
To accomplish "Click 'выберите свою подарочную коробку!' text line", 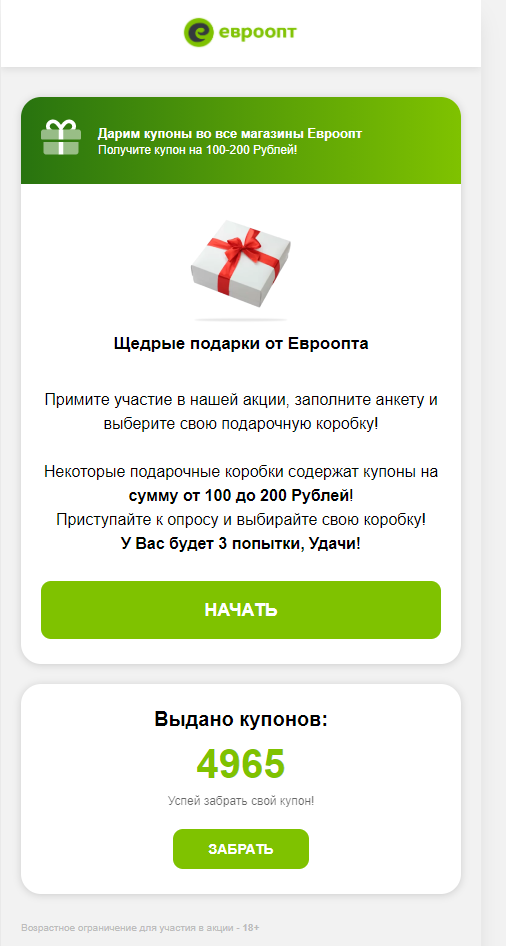I will tap(241, 424).
